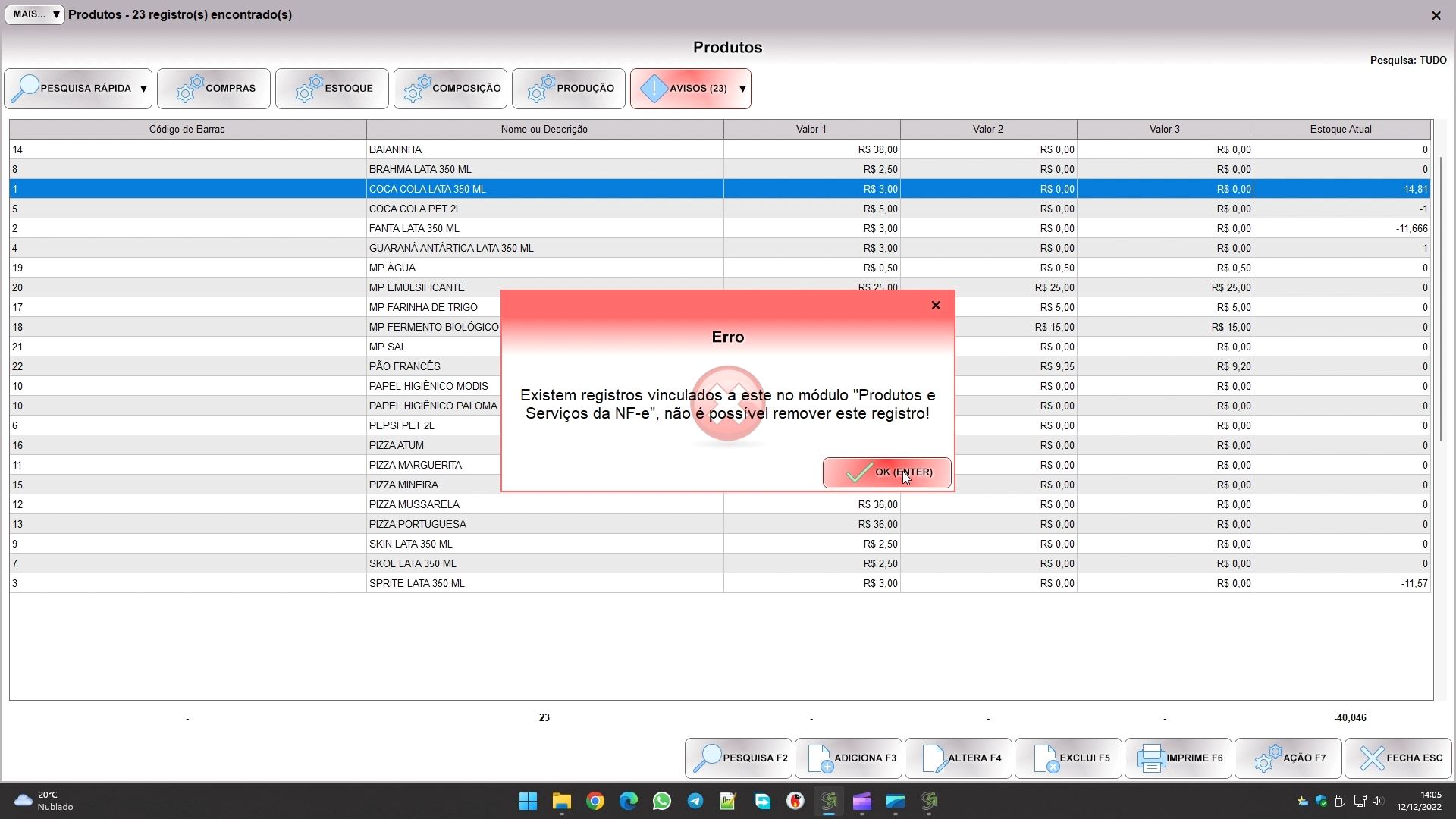The image size is (1456, 819).
Task: Open the MAIS... dropdown menu
Action: (35, 14)
